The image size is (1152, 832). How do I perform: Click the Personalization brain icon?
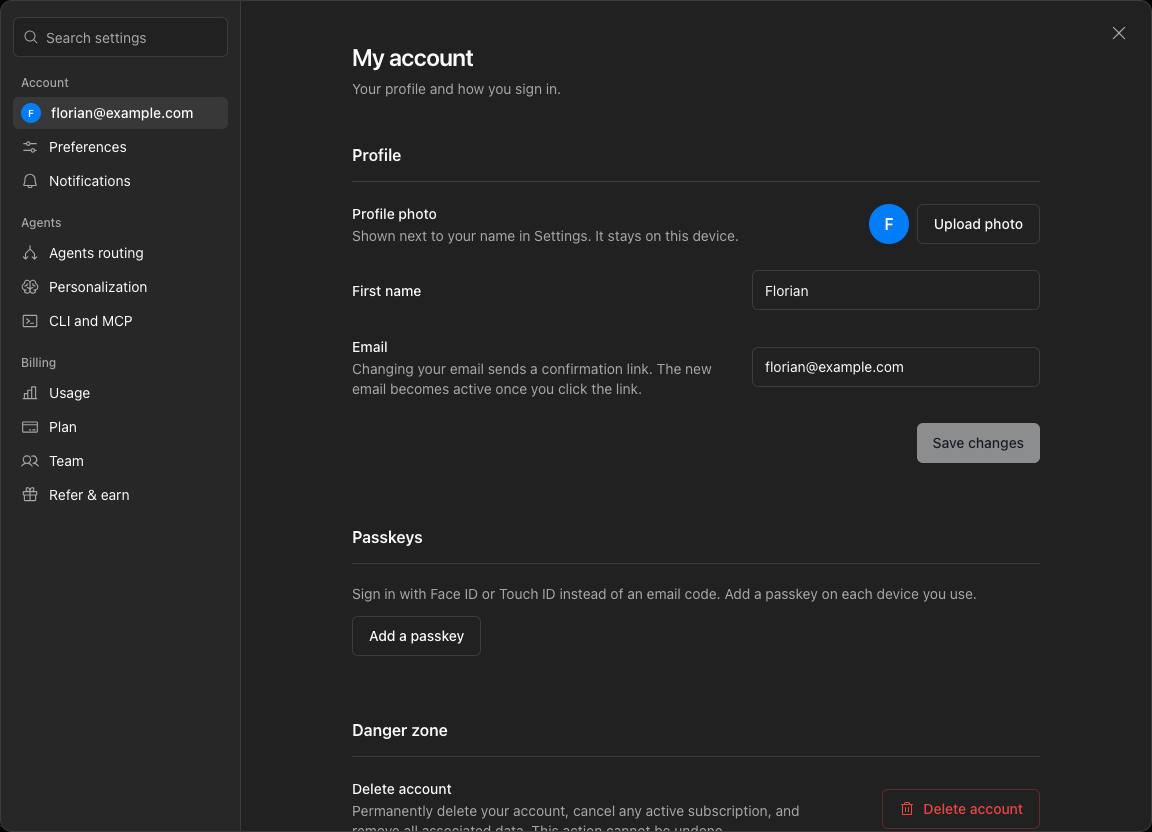click(30, 287)
